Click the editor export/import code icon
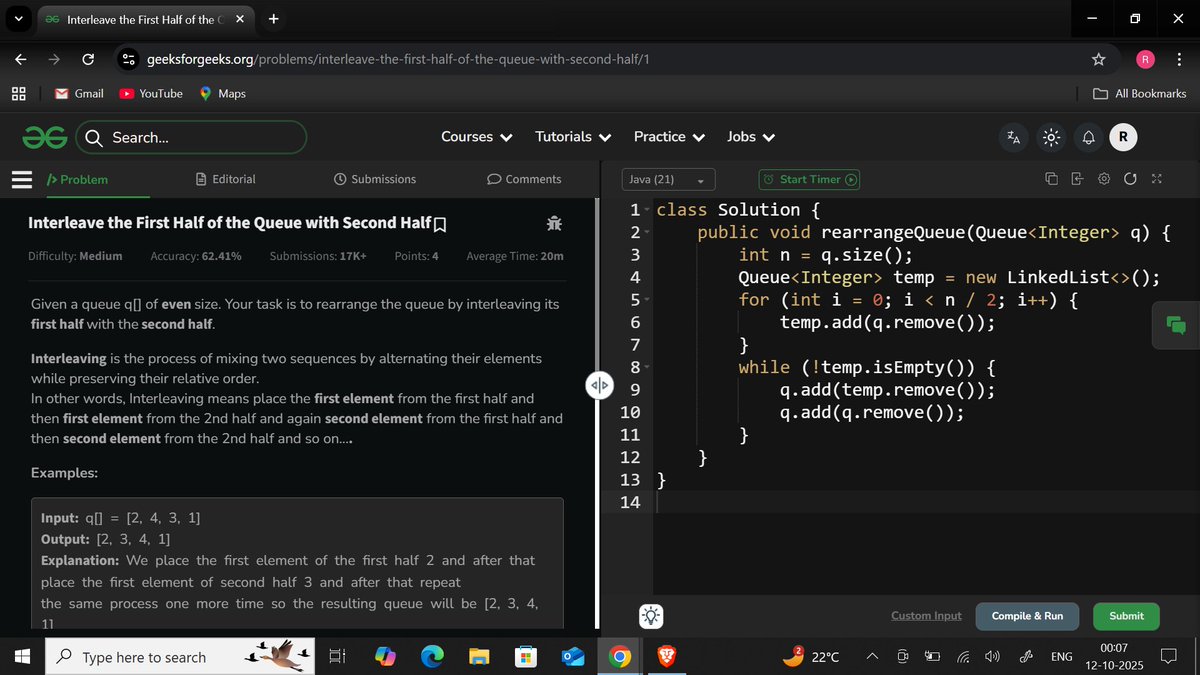Screen dimensions: 1200x675 tap(1077, 179)
